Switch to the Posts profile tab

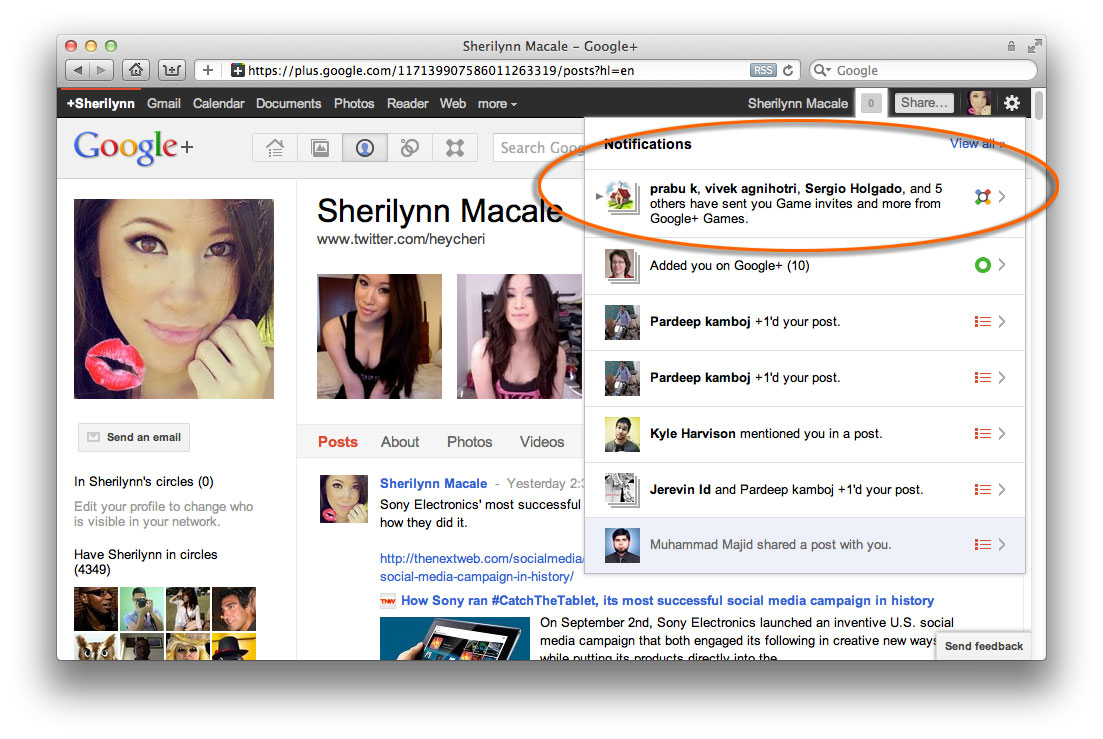pos(338,442)
